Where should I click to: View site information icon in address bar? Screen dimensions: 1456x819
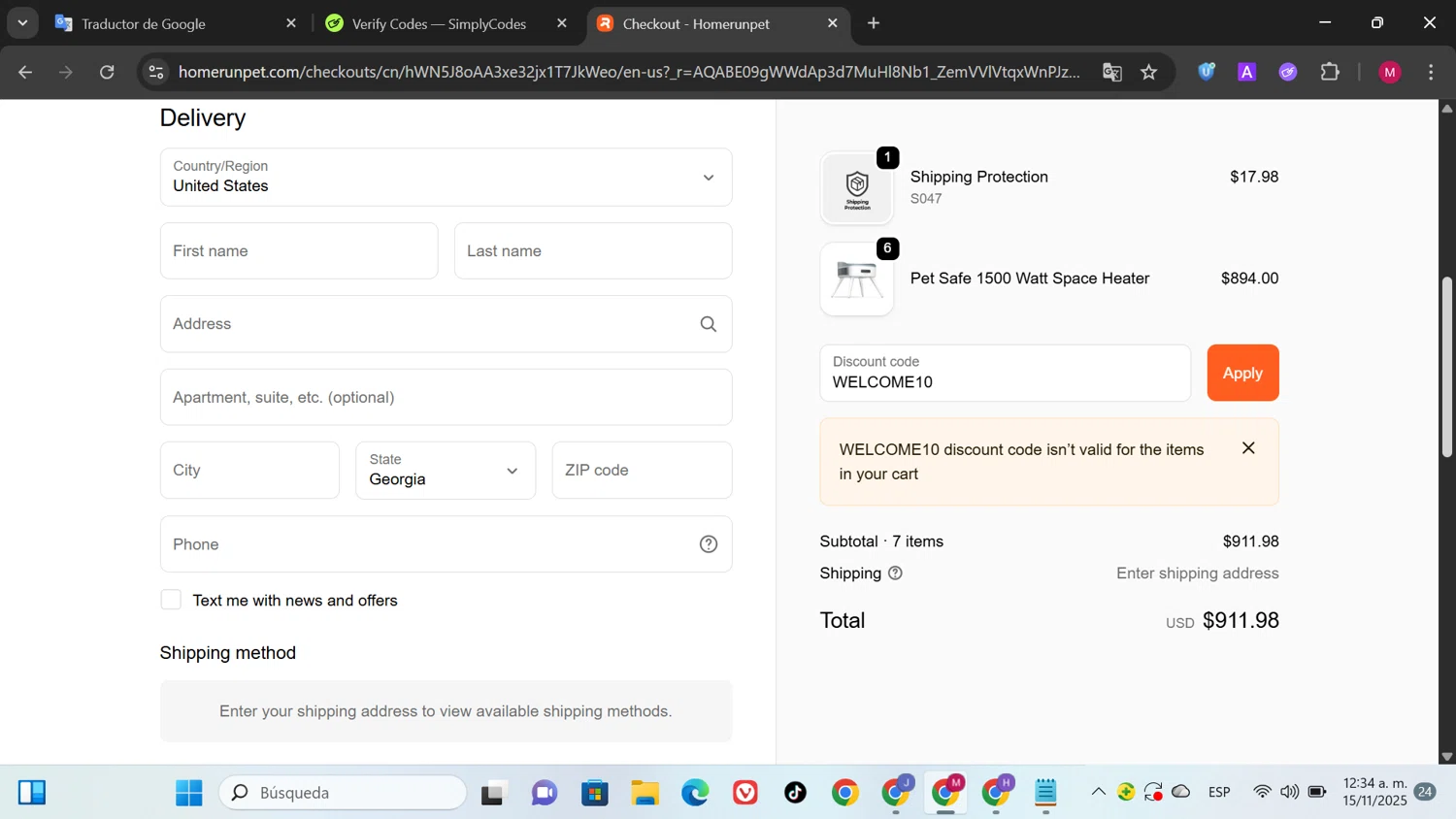pos(155,72)
